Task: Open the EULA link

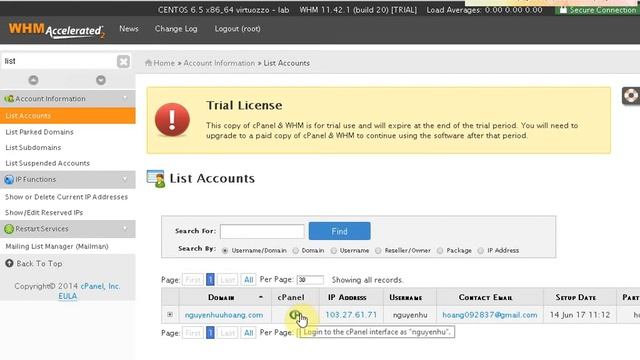Action: point(68,296)
